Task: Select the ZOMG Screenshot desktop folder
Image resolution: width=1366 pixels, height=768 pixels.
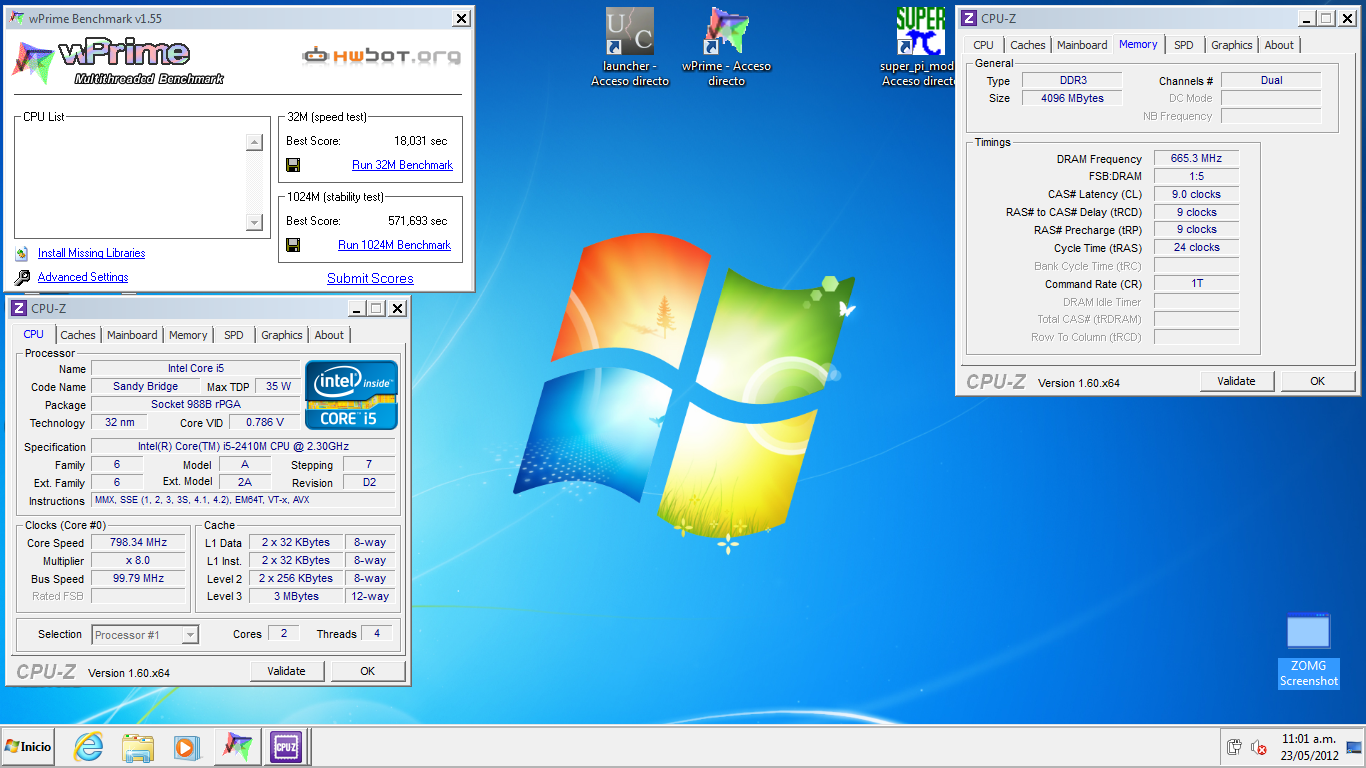Action: (1309, 650)
